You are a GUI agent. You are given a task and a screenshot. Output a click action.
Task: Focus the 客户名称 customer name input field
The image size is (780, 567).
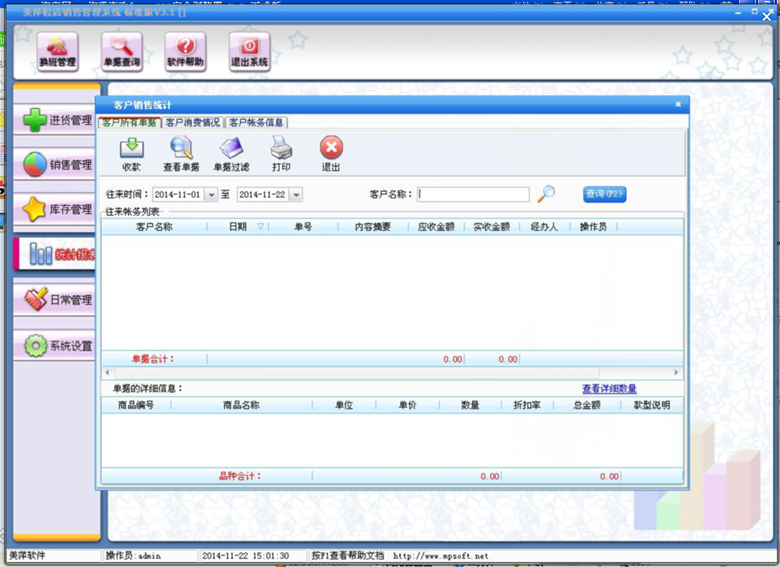[473, 194]
